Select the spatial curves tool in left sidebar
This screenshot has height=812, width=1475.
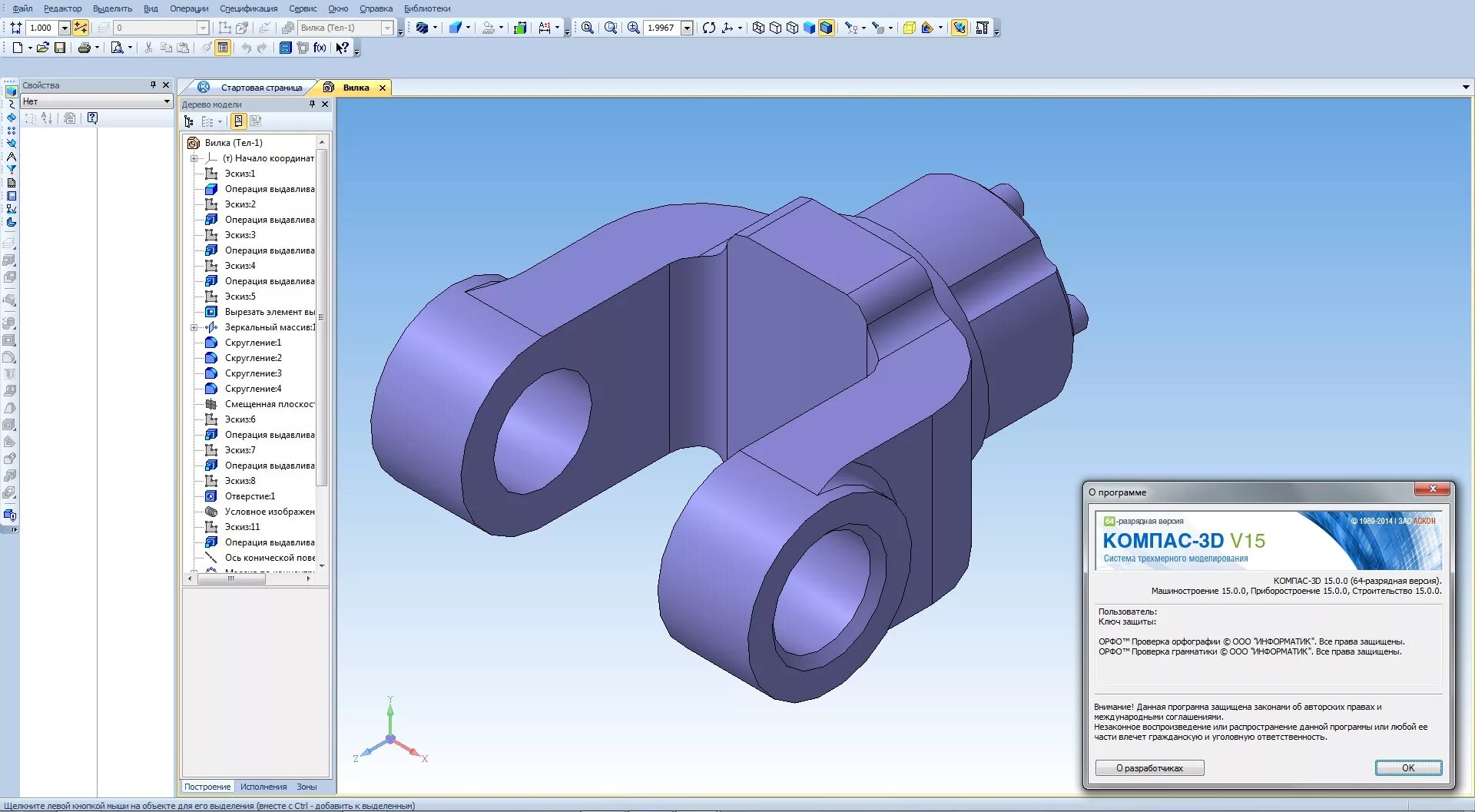pyautogui.click(x=11, y=104)
